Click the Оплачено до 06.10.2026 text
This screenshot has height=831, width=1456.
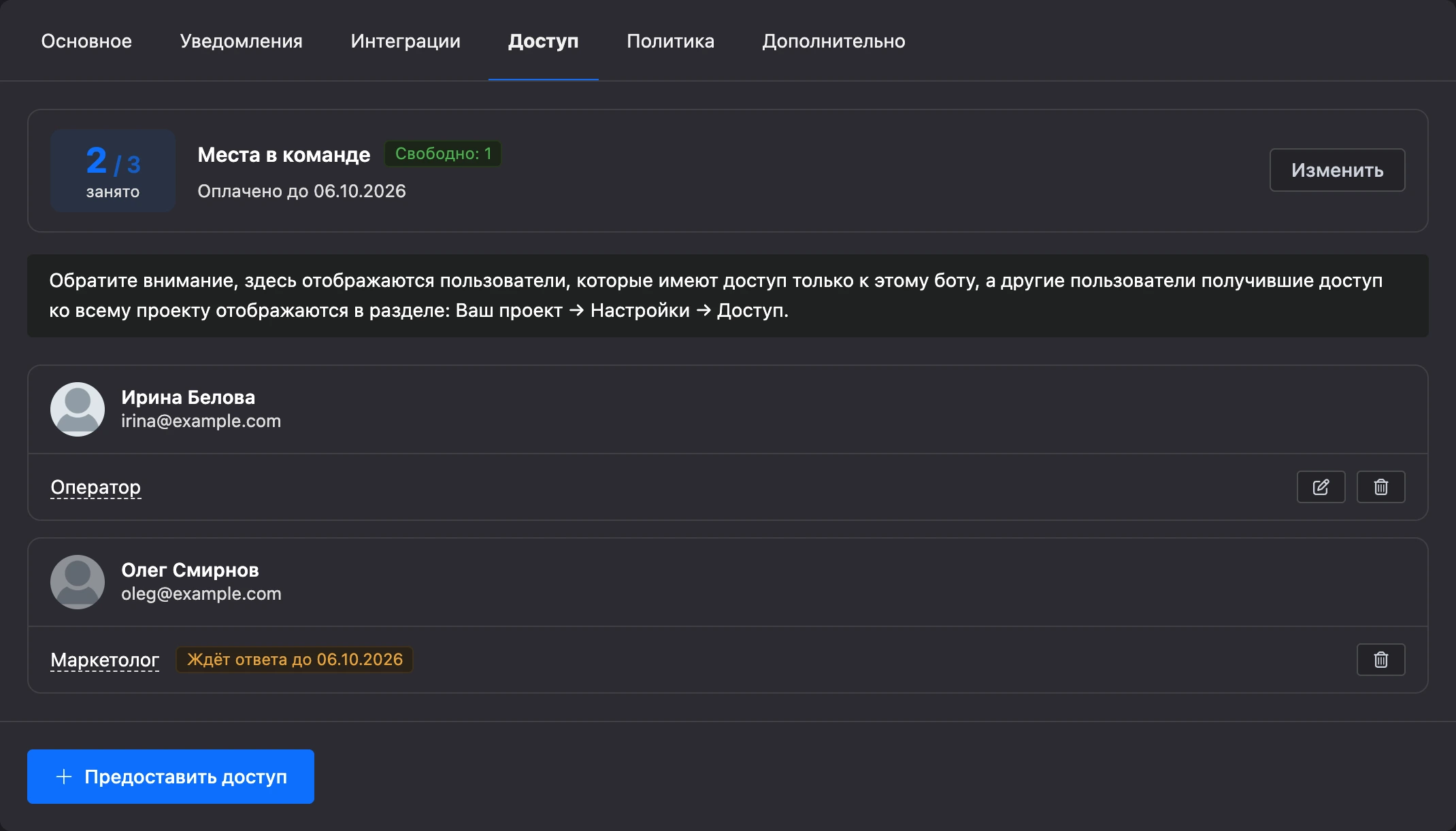click(301, 191)
